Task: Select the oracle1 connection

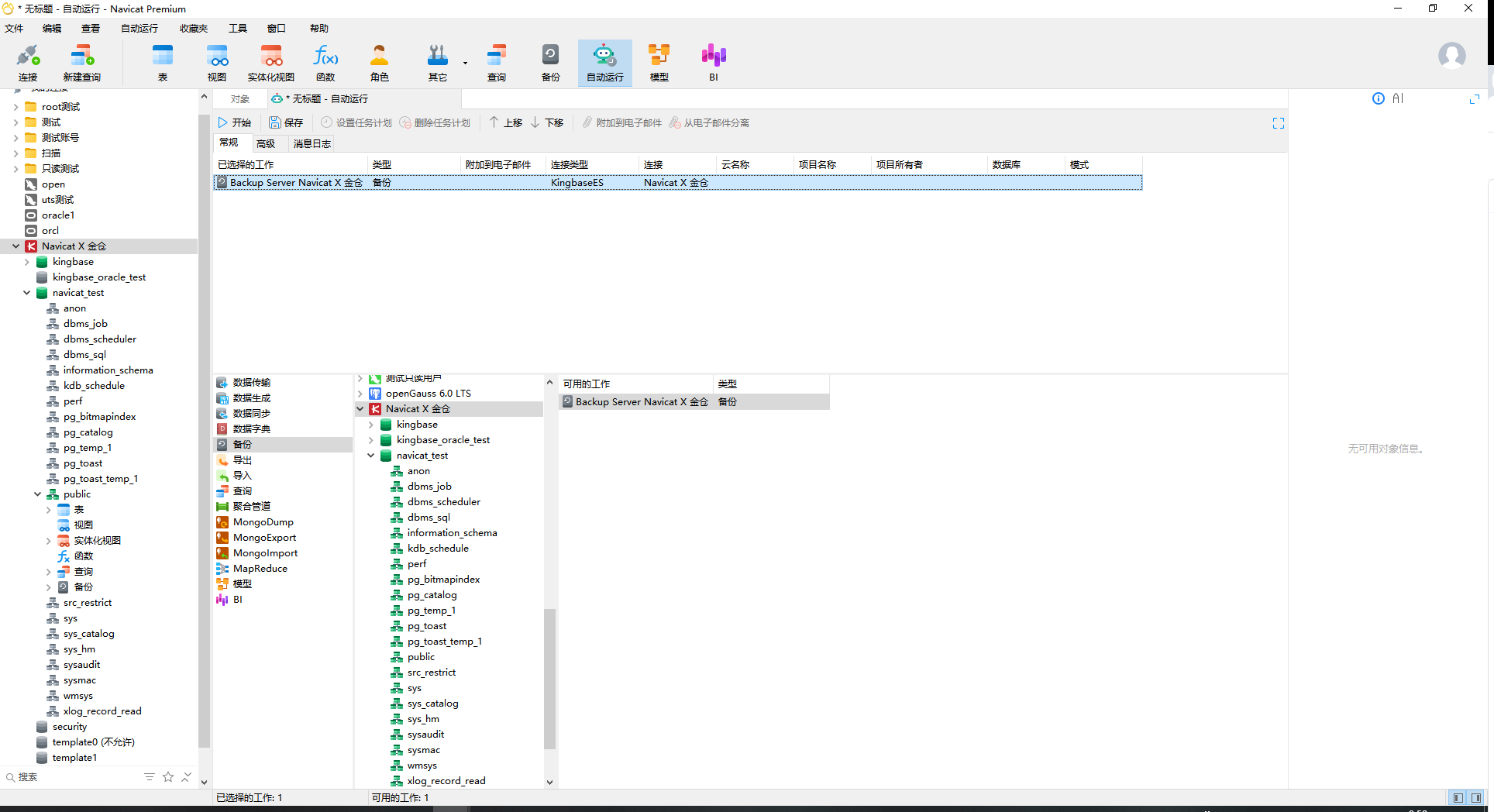Action: 58,215
